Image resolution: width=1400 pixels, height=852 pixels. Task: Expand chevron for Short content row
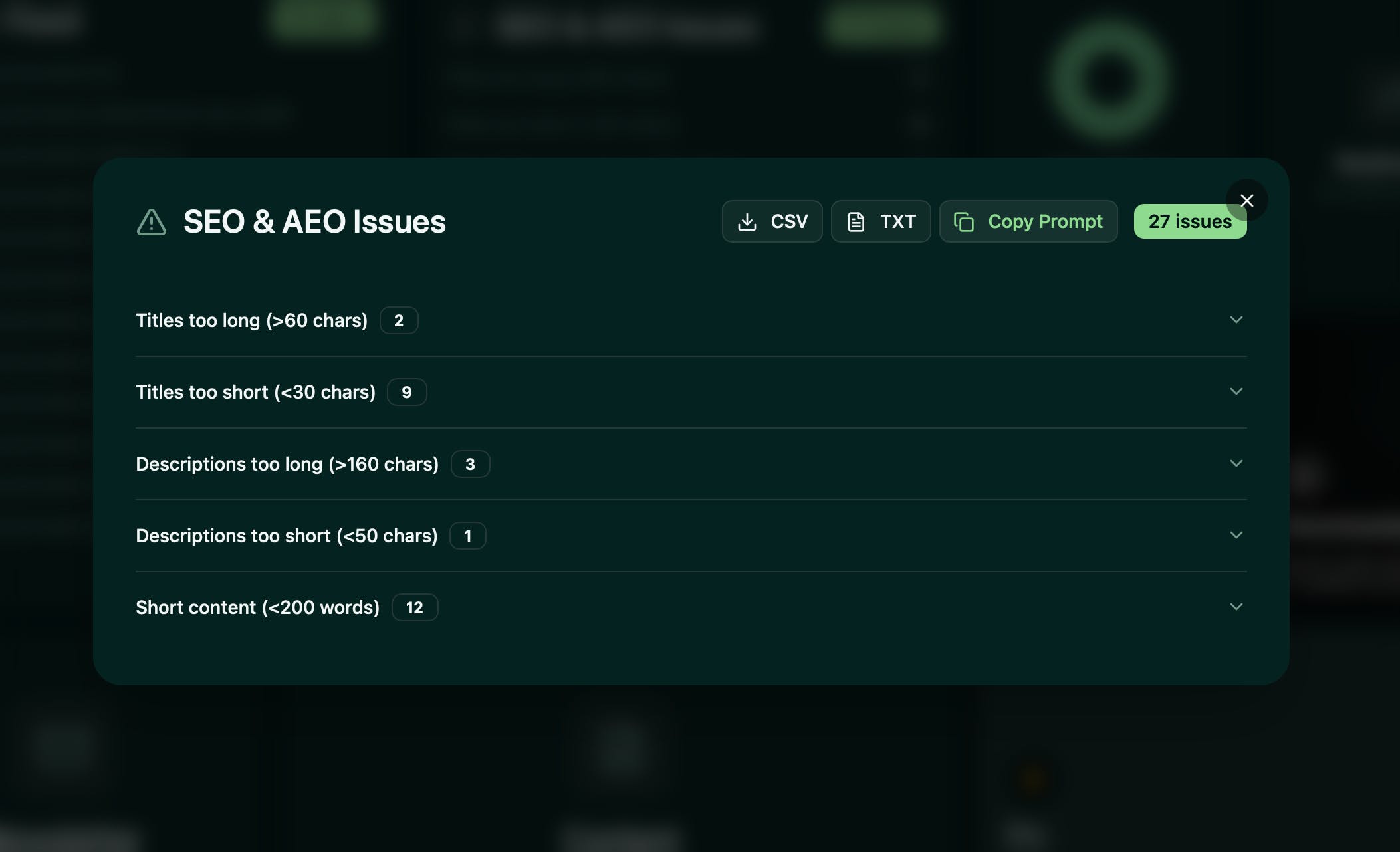pos(1236,607)
